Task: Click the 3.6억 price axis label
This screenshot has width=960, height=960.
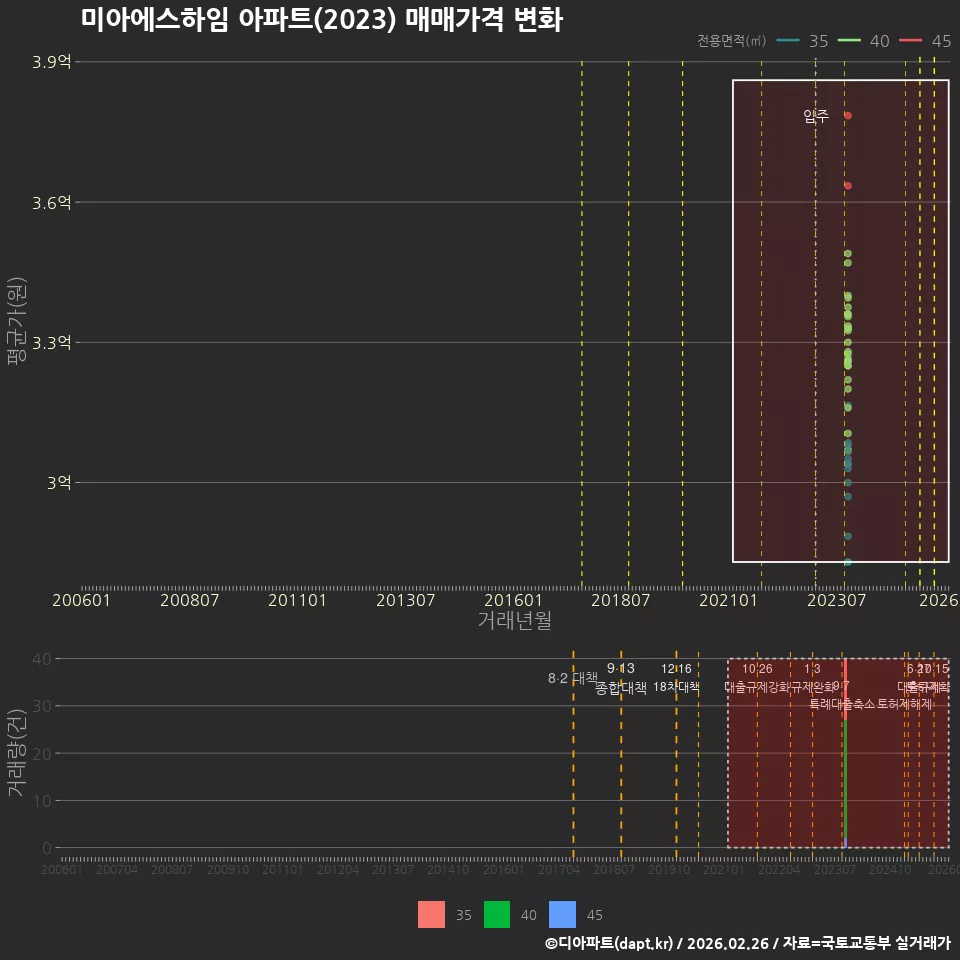Action: point(52,202)
